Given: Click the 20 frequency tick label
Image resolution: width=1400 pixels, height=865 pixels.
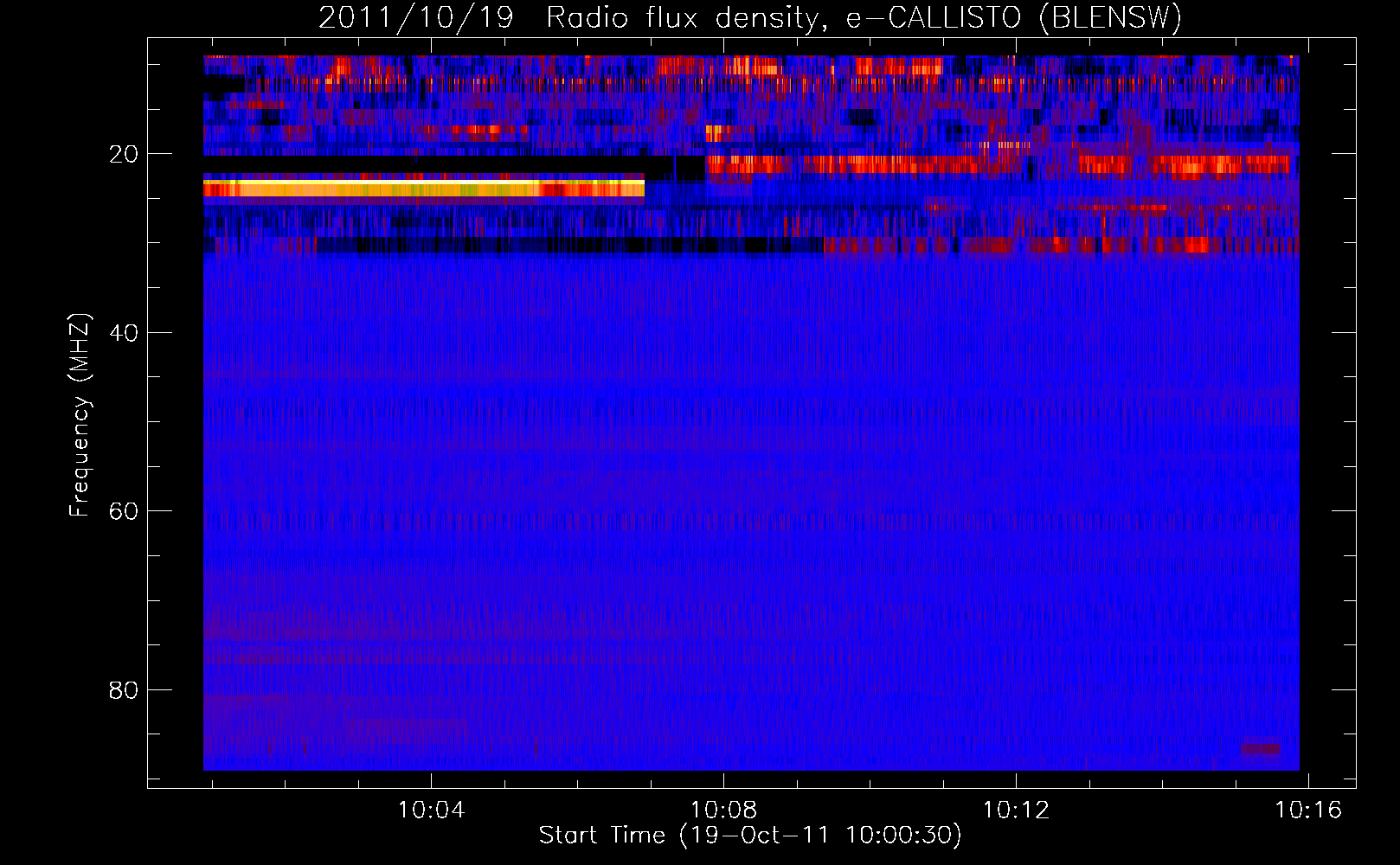Looking at the screenshot, I should point(124,154).
